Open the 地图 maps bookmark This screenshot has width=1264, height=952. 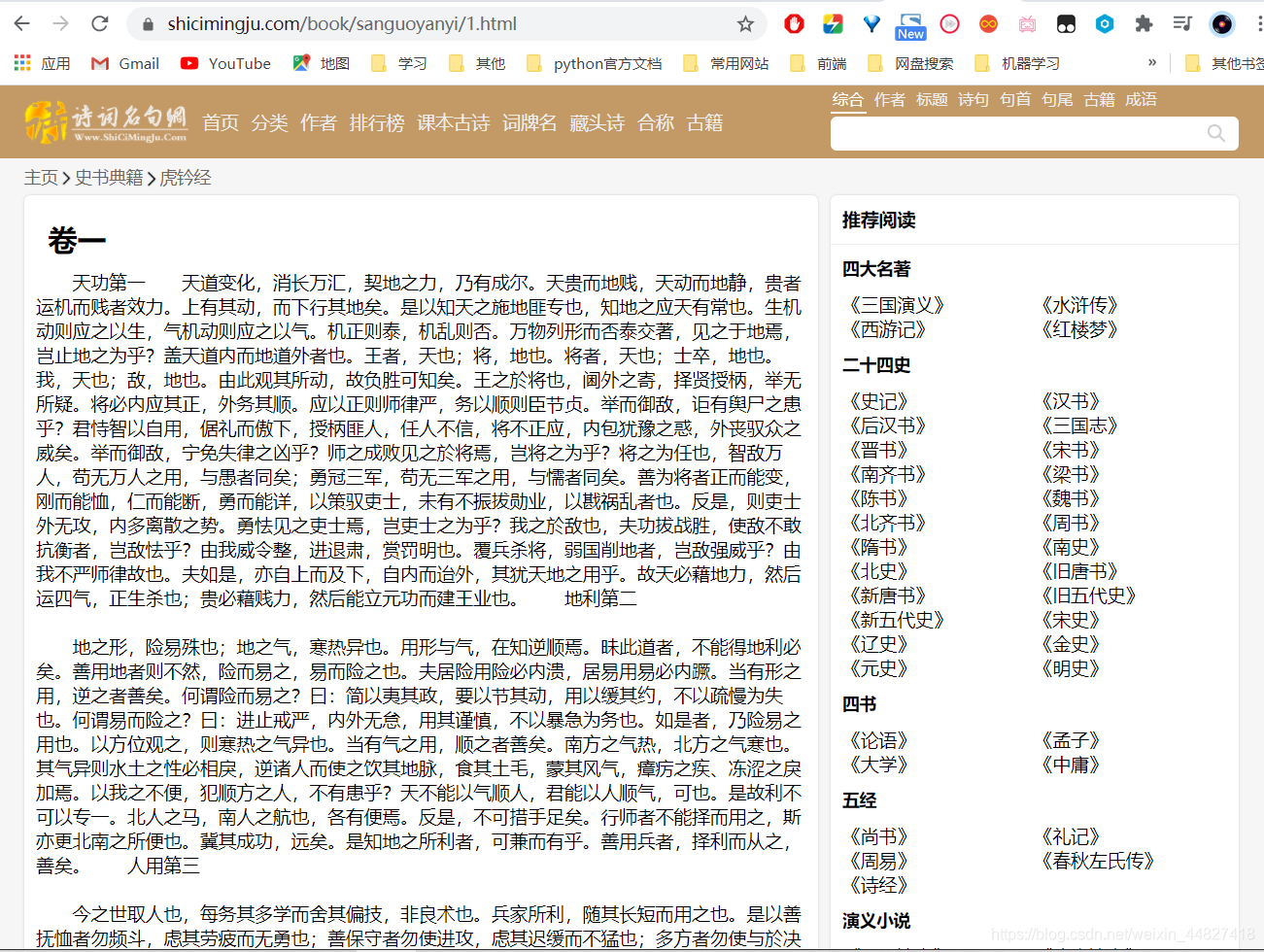322,63
